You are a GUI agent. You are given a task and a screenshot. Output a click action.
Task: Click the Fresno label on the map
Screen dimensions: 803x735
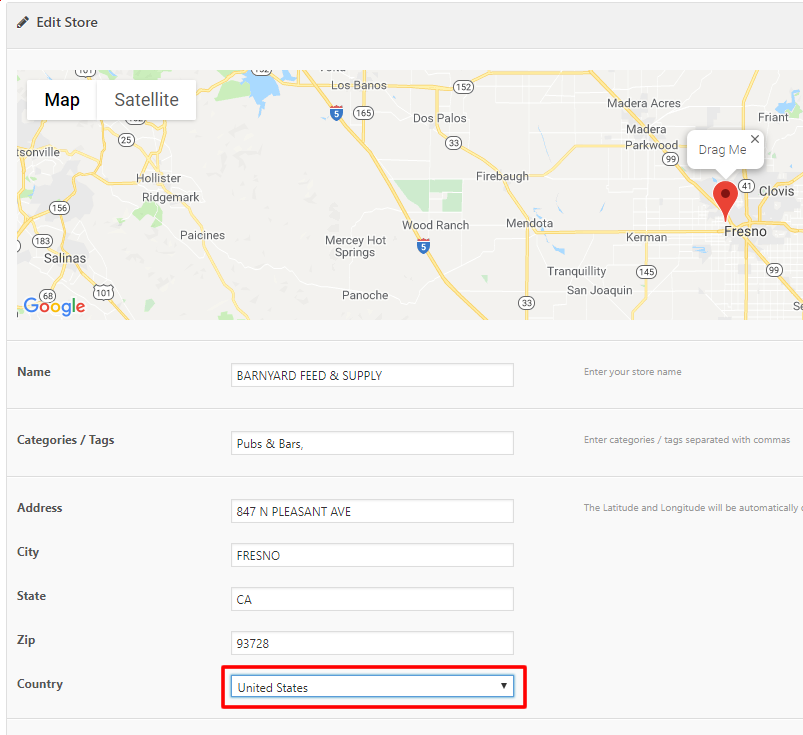pos(745,232)
